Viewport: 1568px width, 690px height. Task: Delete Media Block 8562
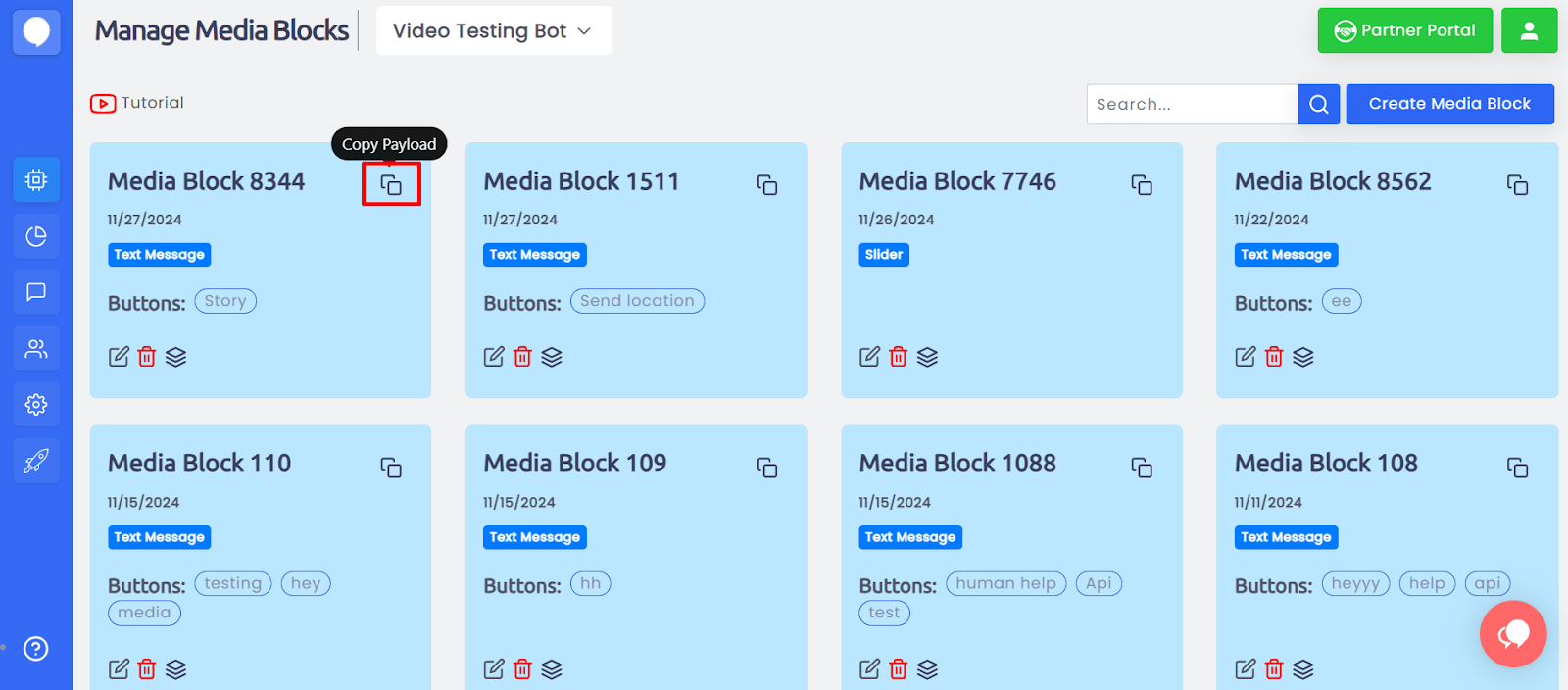[x=1274, y=357]
